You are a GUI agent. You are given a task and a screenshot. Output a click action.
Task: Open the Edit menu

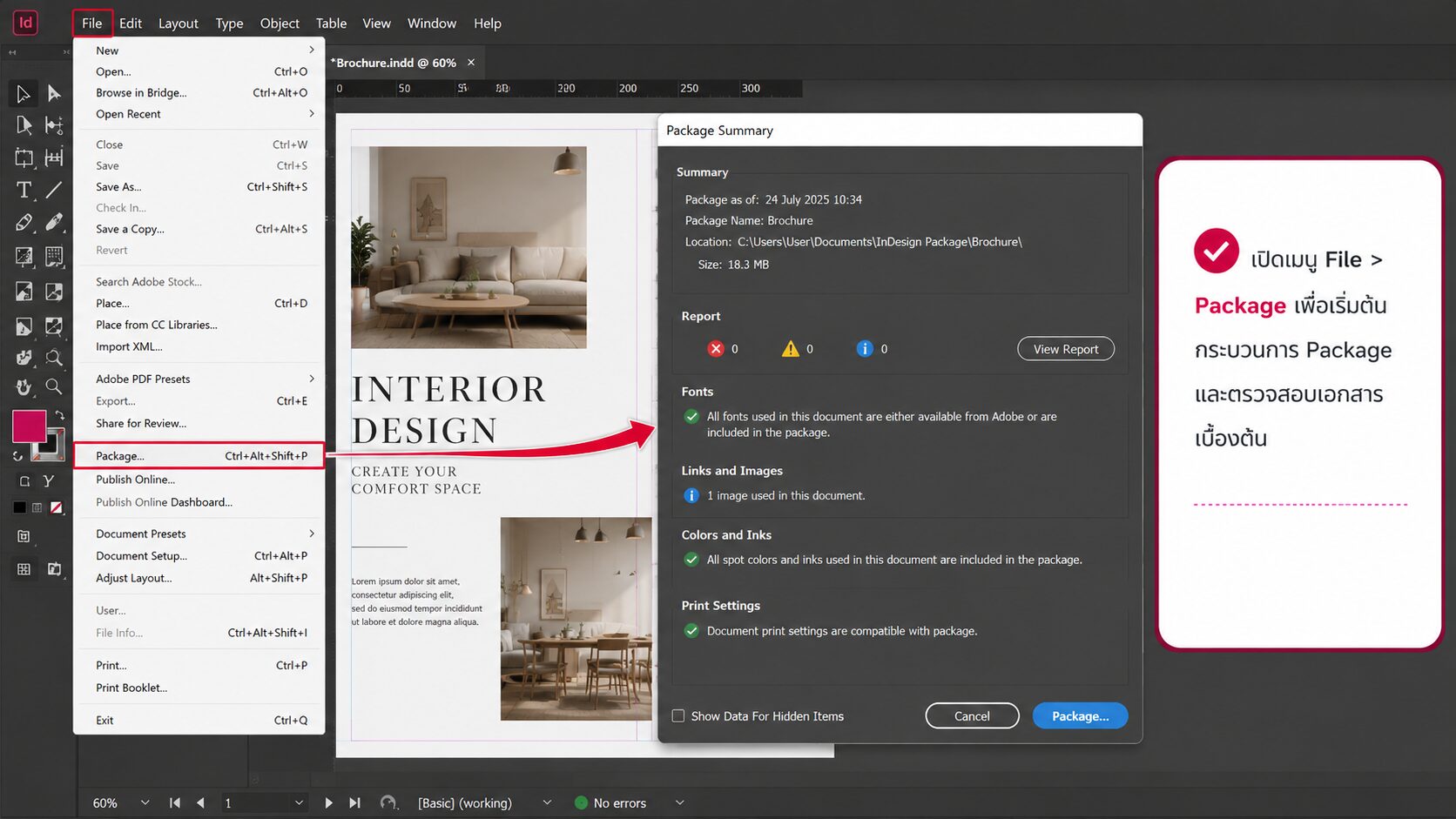(x=131, y=23)
